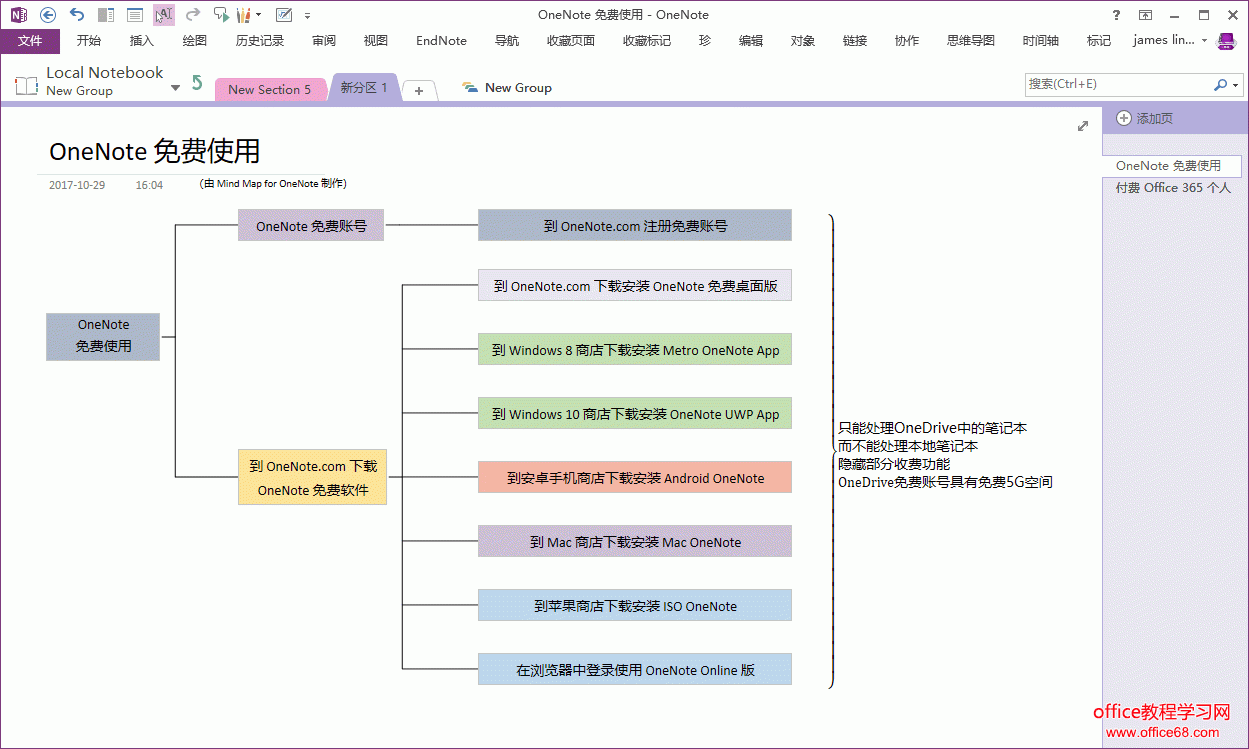Image resolution: width=1249 pixels, height=749 pixels.
Task: Open the 思维导图 ribbon tab
Action: tap(971, 41)
